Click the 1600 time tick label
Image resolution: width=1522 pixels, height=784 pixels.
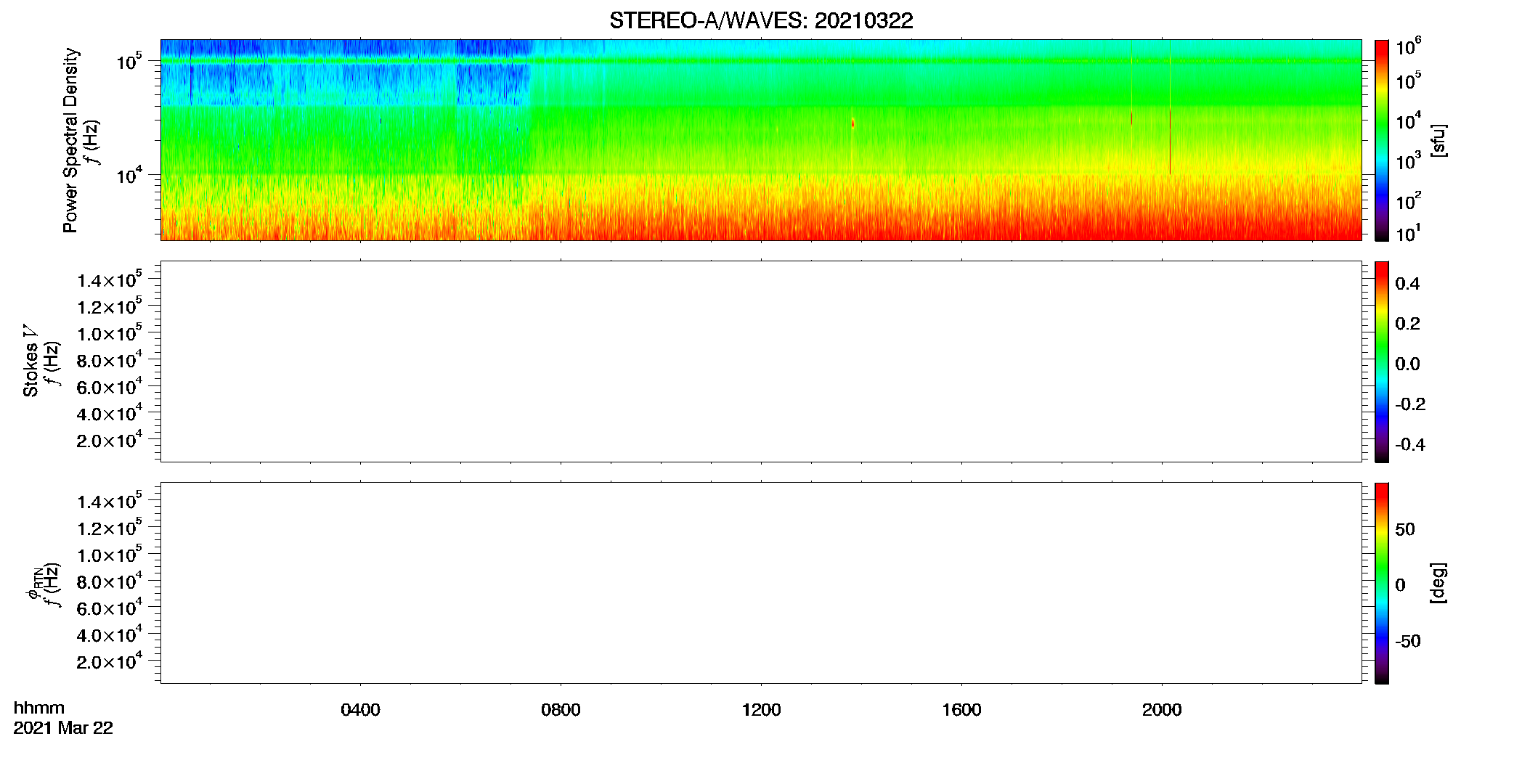pyautogui.click(x=961, y=710)
